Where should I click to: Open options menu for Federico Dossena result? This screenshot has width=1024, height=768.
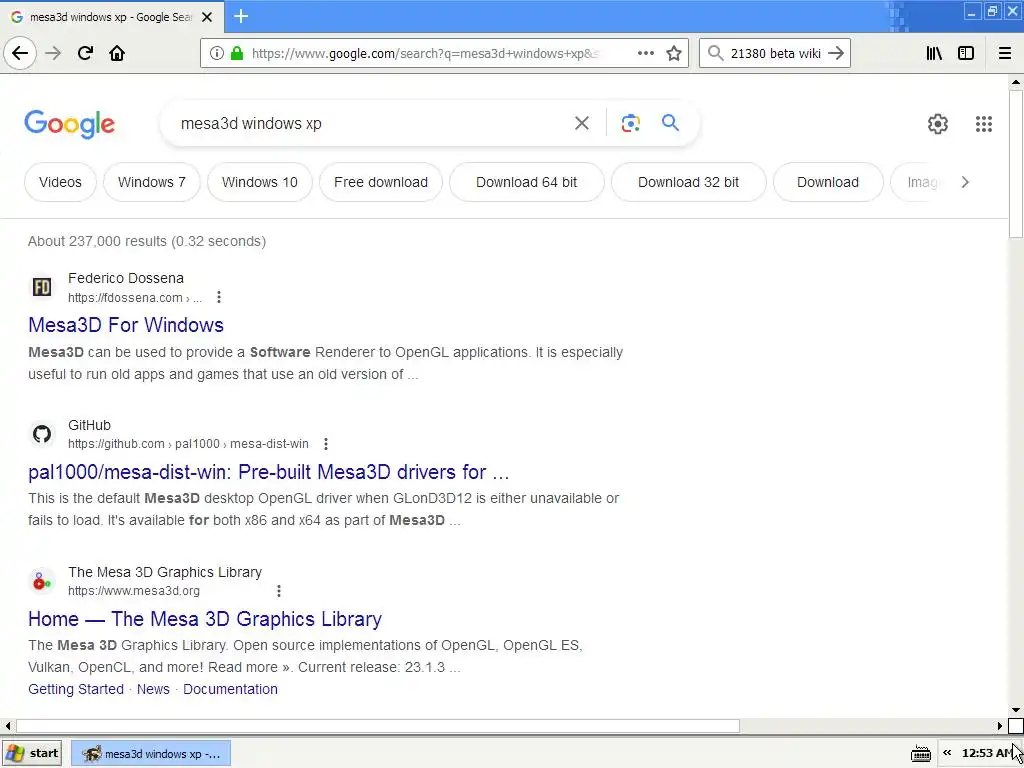(x=219, y=297)
